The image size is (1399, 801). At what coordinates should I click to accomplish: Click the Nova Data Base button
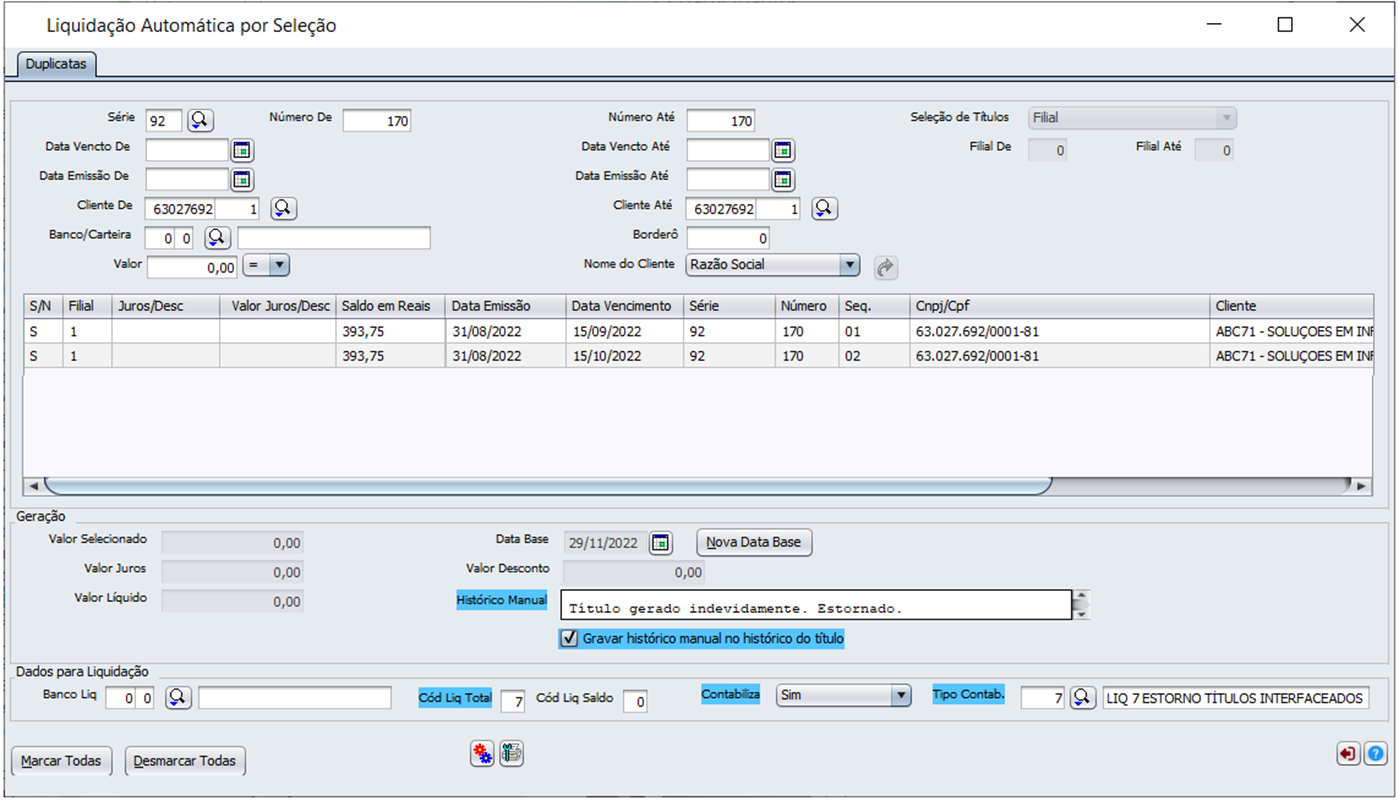click(x=754, y=542)
